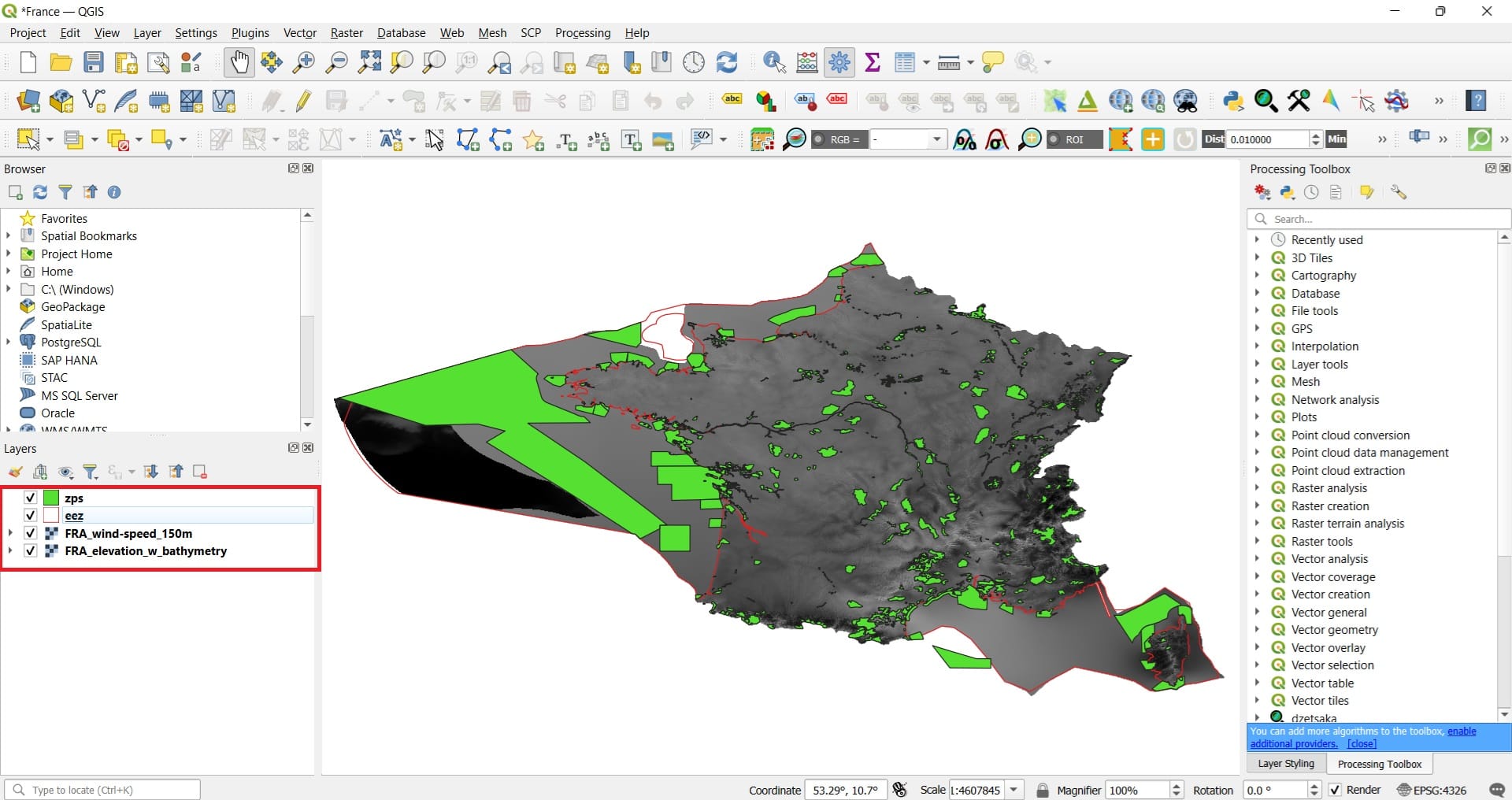This screenshot has width=1512, height=800.
Task: Filter the Browser panel
Action: [65, 192]
